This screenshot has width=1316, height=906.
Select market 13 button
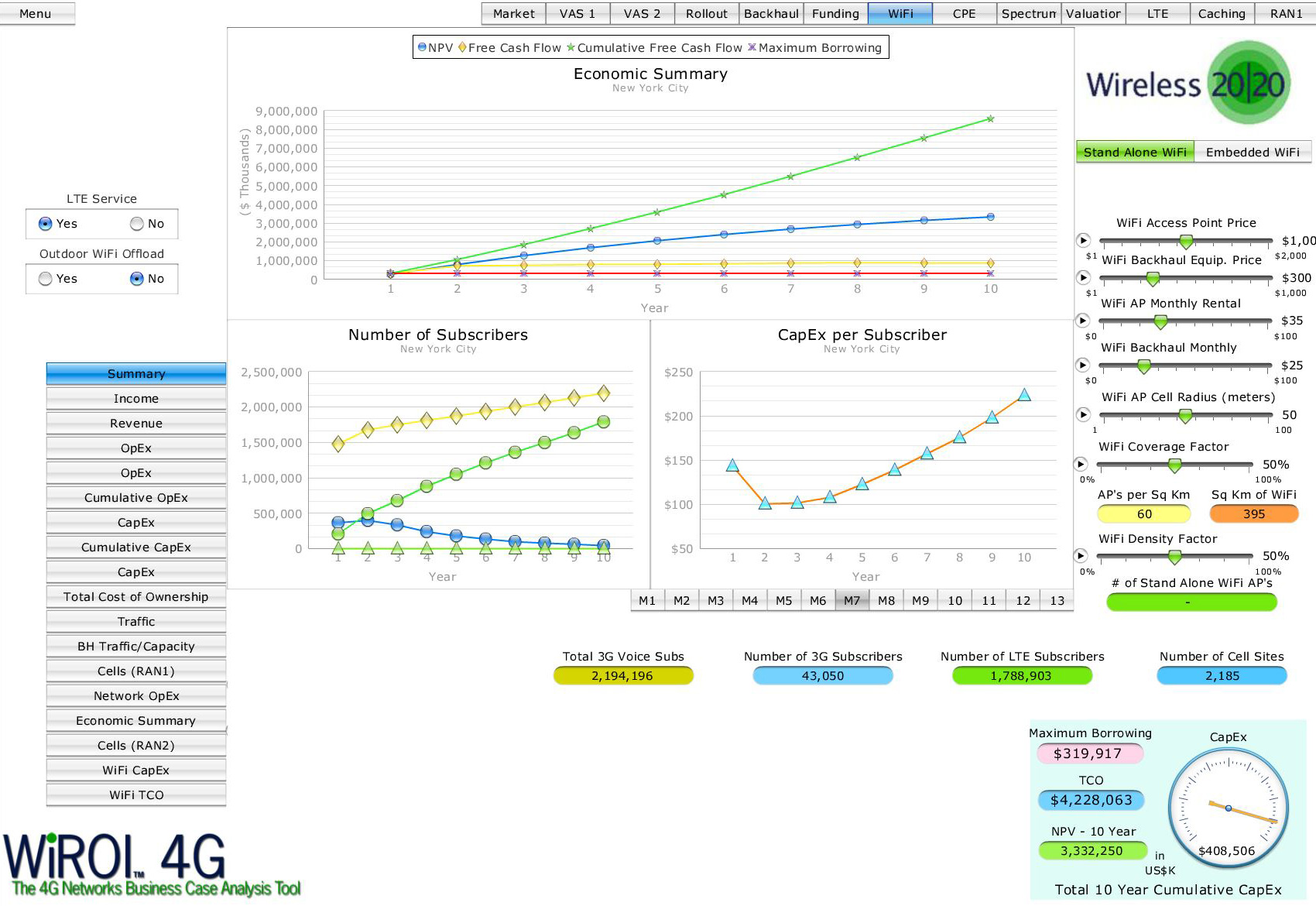pos(1057,600)
